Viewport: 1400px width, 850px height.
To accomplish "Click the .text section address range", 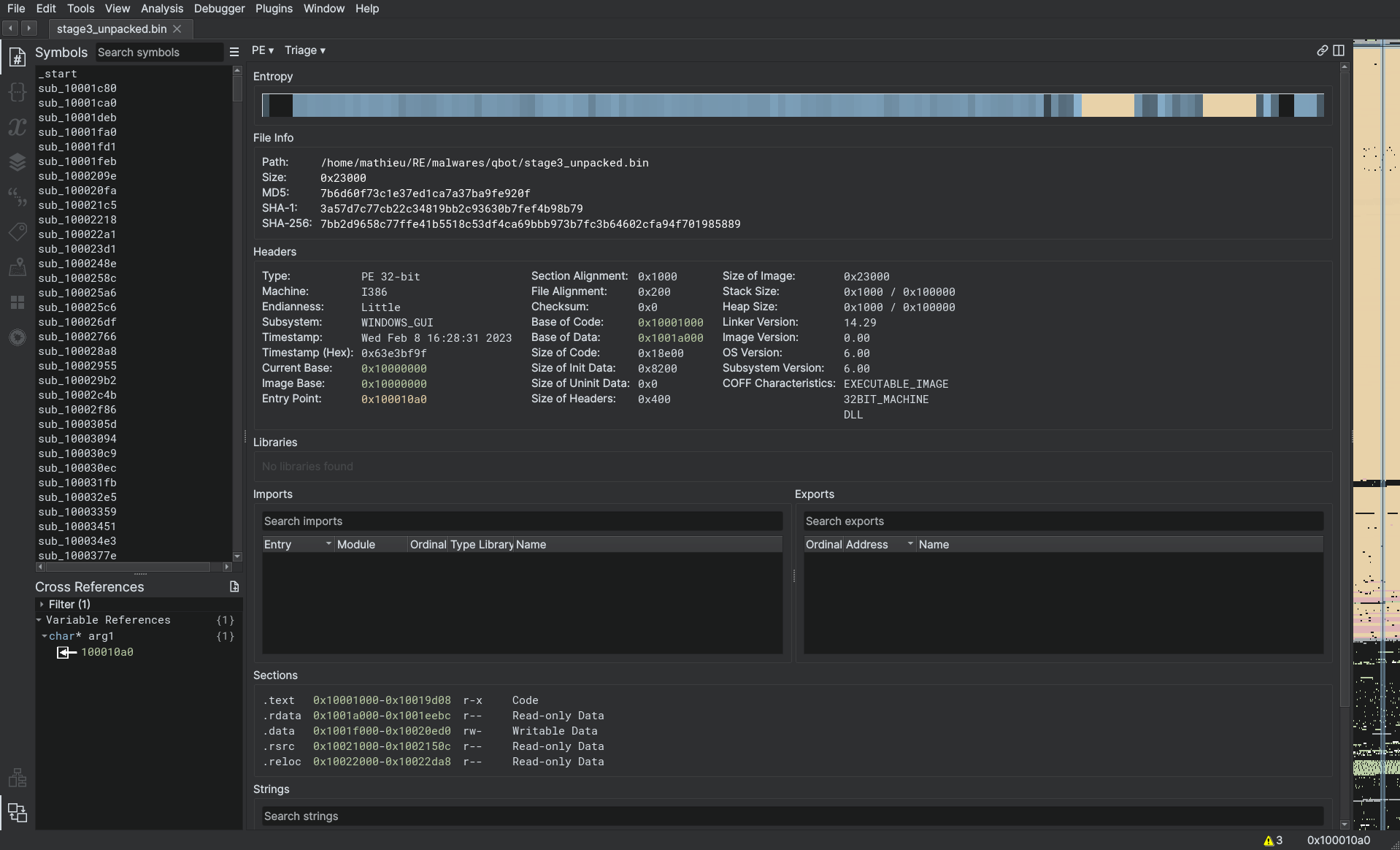I will tap(382, 700).
